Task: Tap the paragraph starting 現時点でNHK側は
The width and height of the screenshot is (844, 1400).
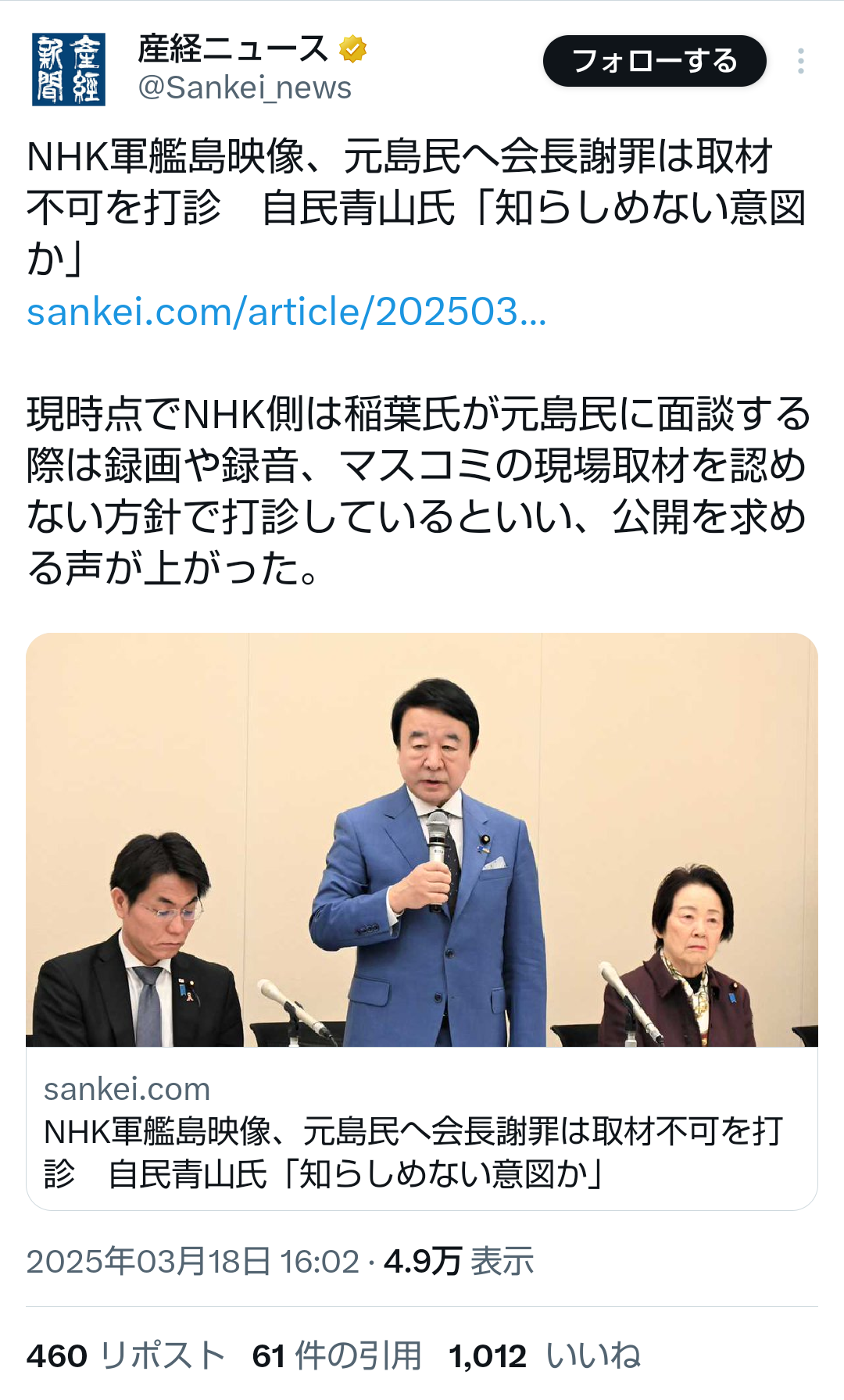Action: click(418, 491)
